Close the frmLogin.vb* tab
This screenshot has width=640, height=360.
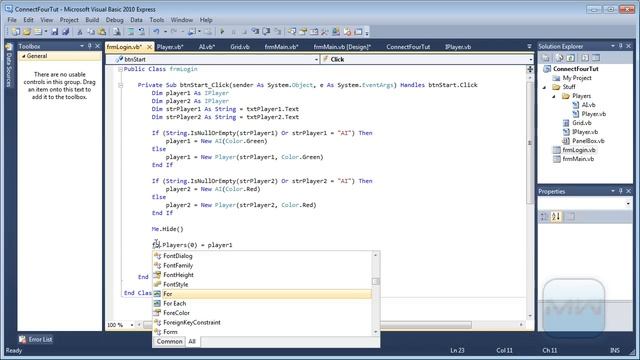[149, 47]
